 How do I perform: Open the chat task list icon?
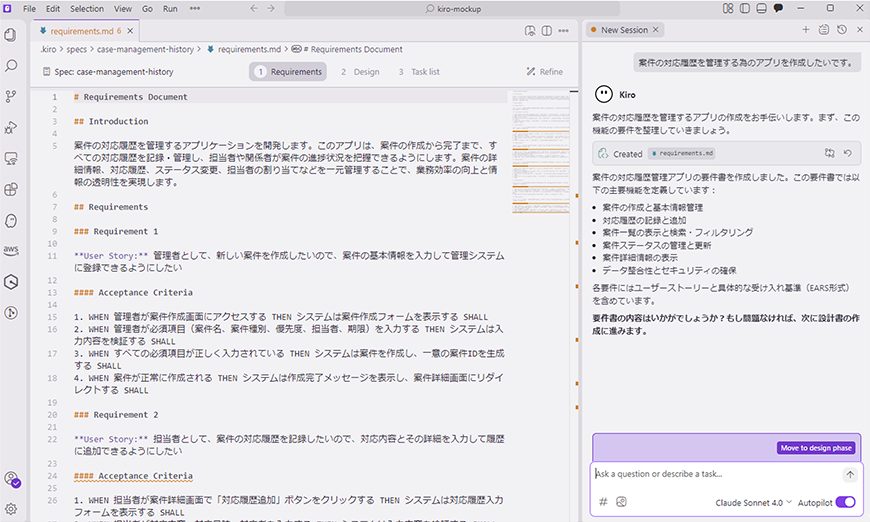(x=824, y=29)
